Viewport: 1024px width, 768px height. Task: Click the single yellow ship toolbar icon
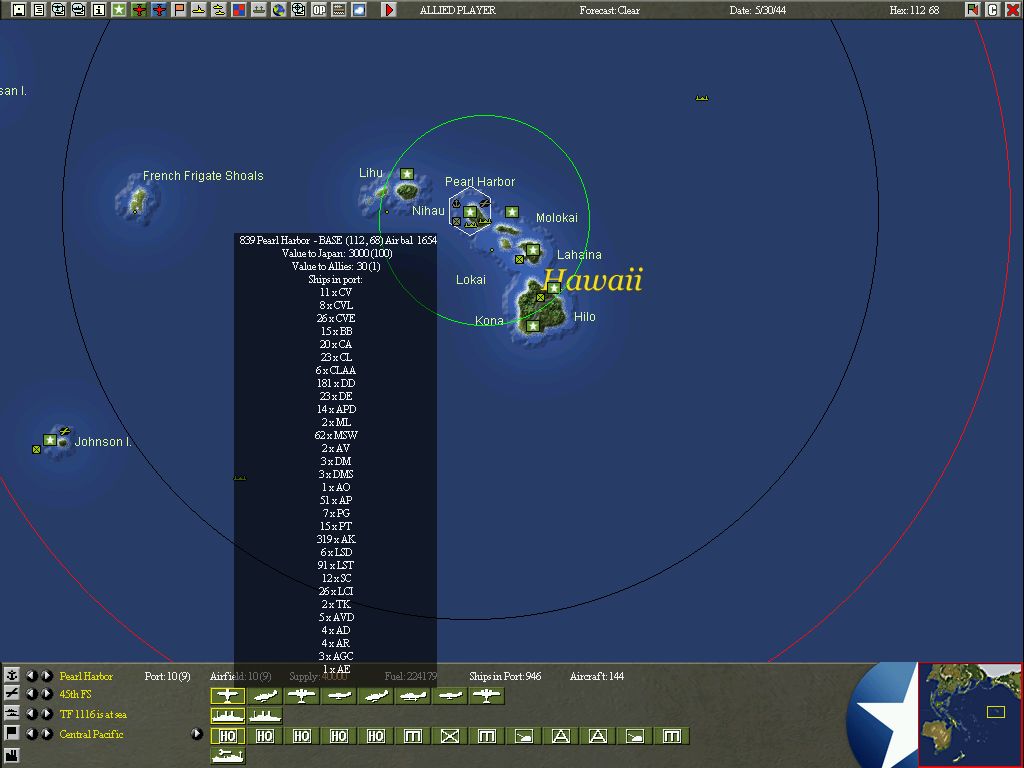[x=199, y=10]
